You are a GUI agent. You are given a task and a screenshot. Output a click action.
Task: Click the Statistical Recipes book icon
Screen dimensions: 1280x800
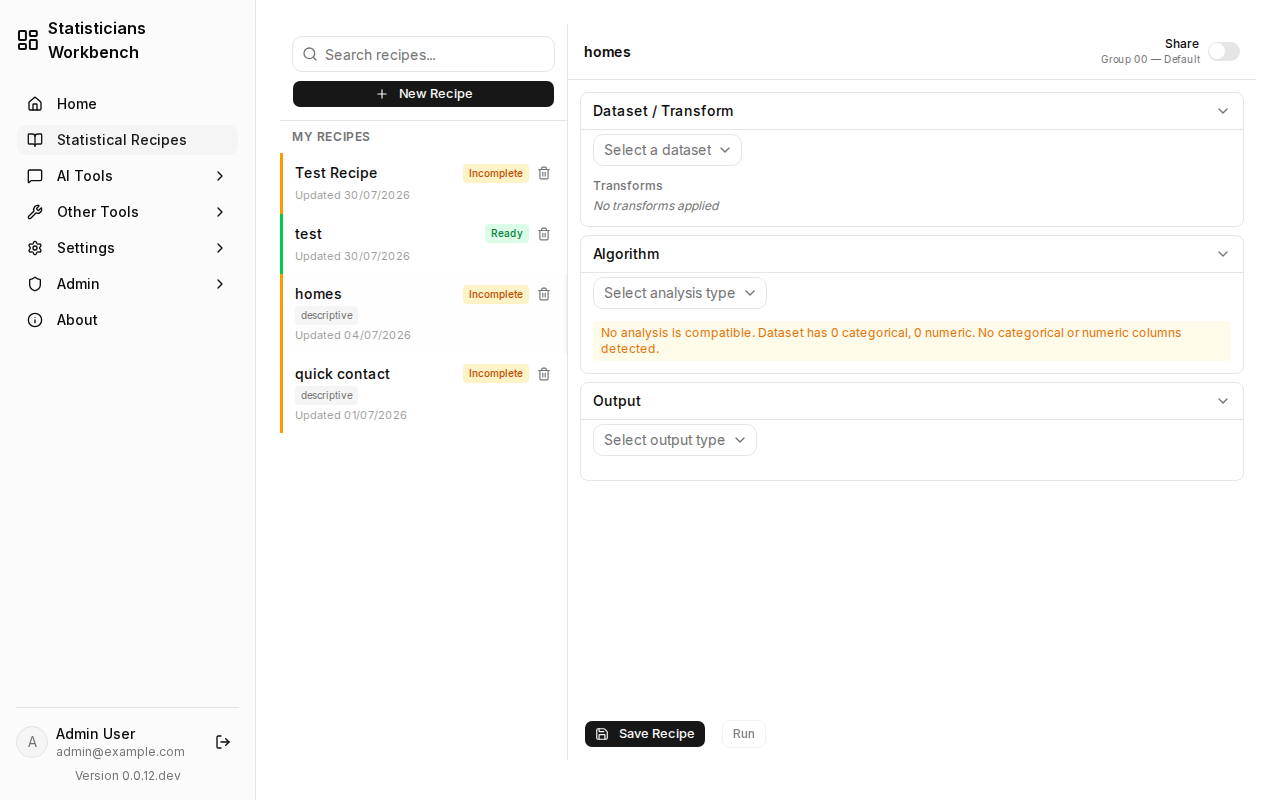(35, 140)
